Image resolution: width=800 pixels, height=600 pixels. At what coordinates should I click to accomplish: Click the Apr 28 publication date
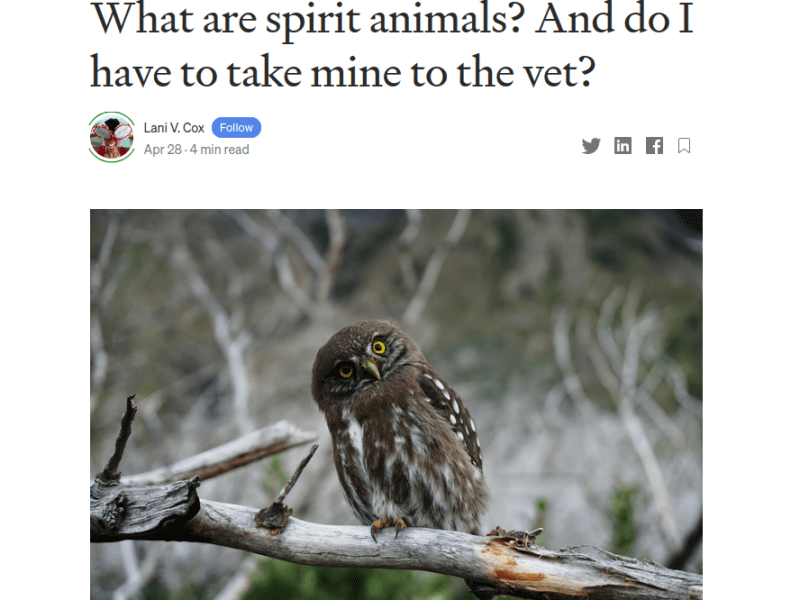click(163, 149)
